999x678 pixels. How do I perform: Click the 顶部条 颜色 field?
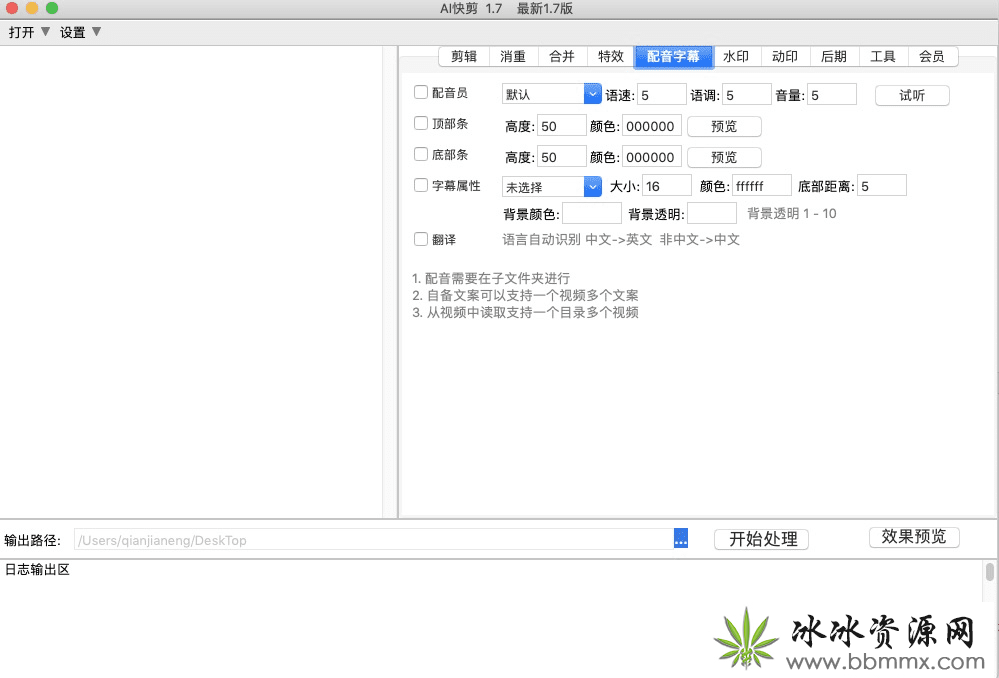(x=652, y=126)
